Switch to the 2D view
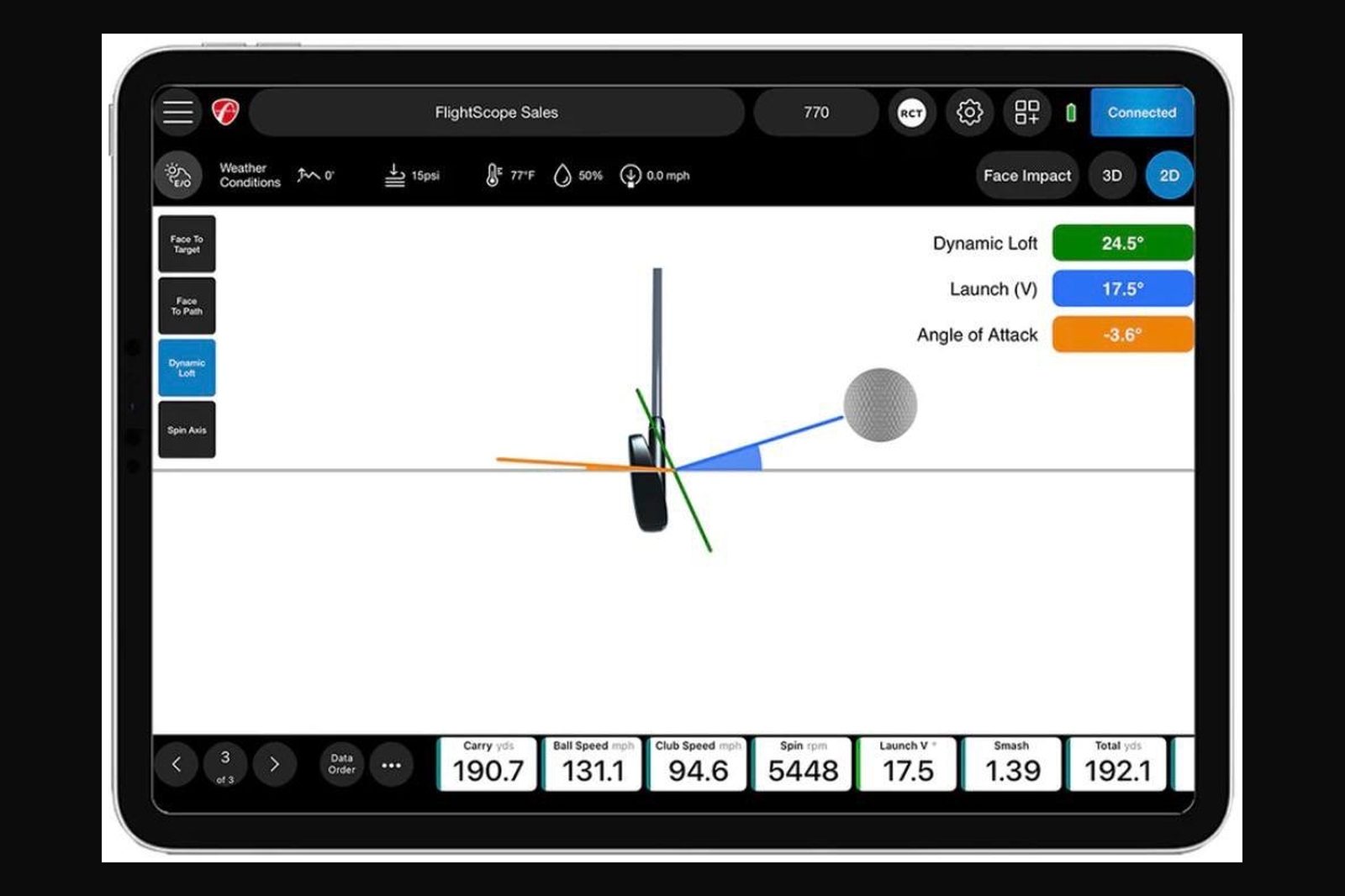1345x896 pixels. 1169,176
